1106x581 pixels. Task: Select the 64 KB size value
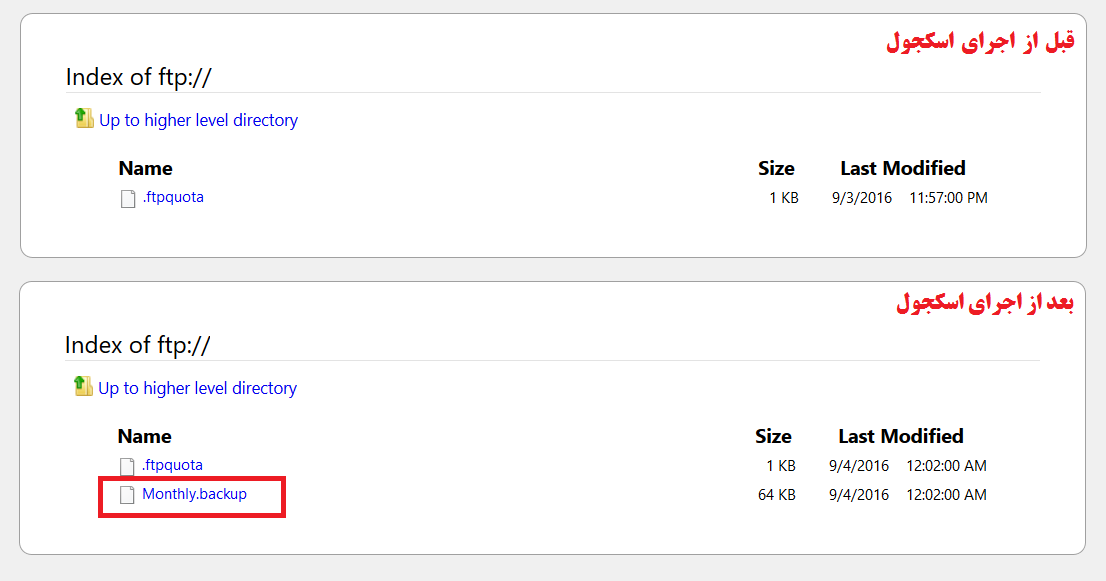coord(777,495)
